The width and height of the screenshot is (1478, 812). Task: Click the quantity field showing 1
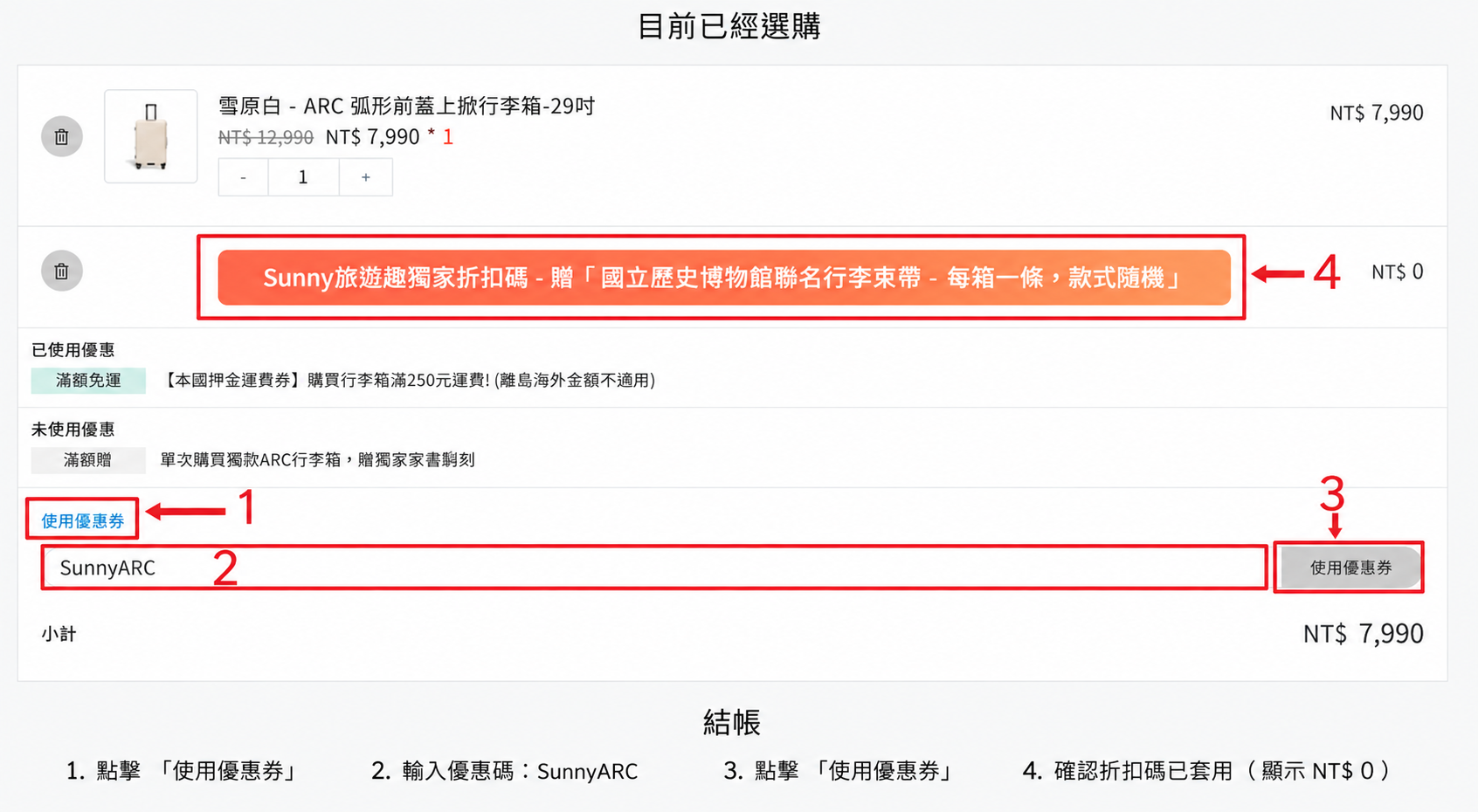coord(303,177)
